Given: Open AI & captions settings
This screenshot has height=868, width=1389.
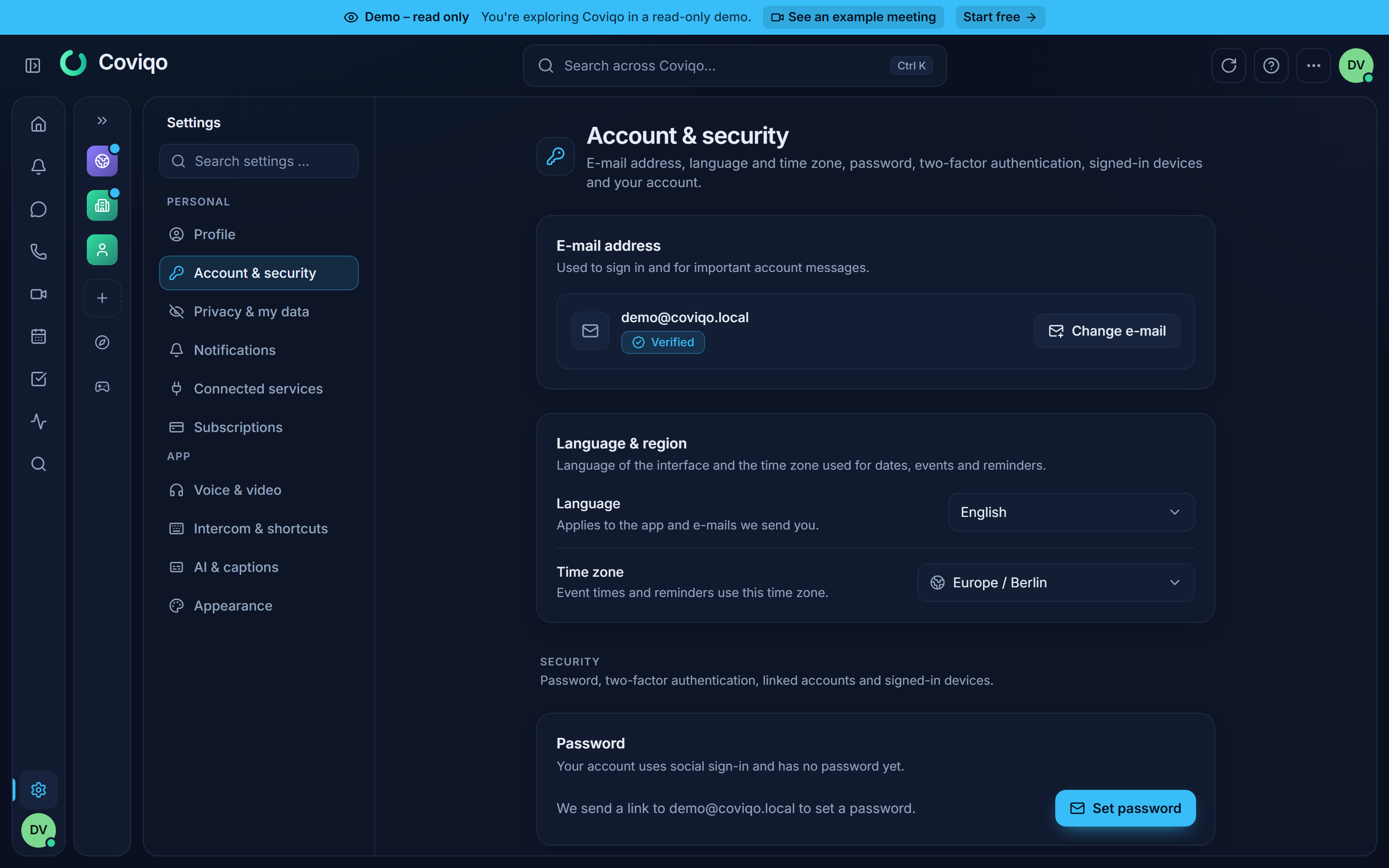Looking at the screenshot, I should tap(259, 567).
